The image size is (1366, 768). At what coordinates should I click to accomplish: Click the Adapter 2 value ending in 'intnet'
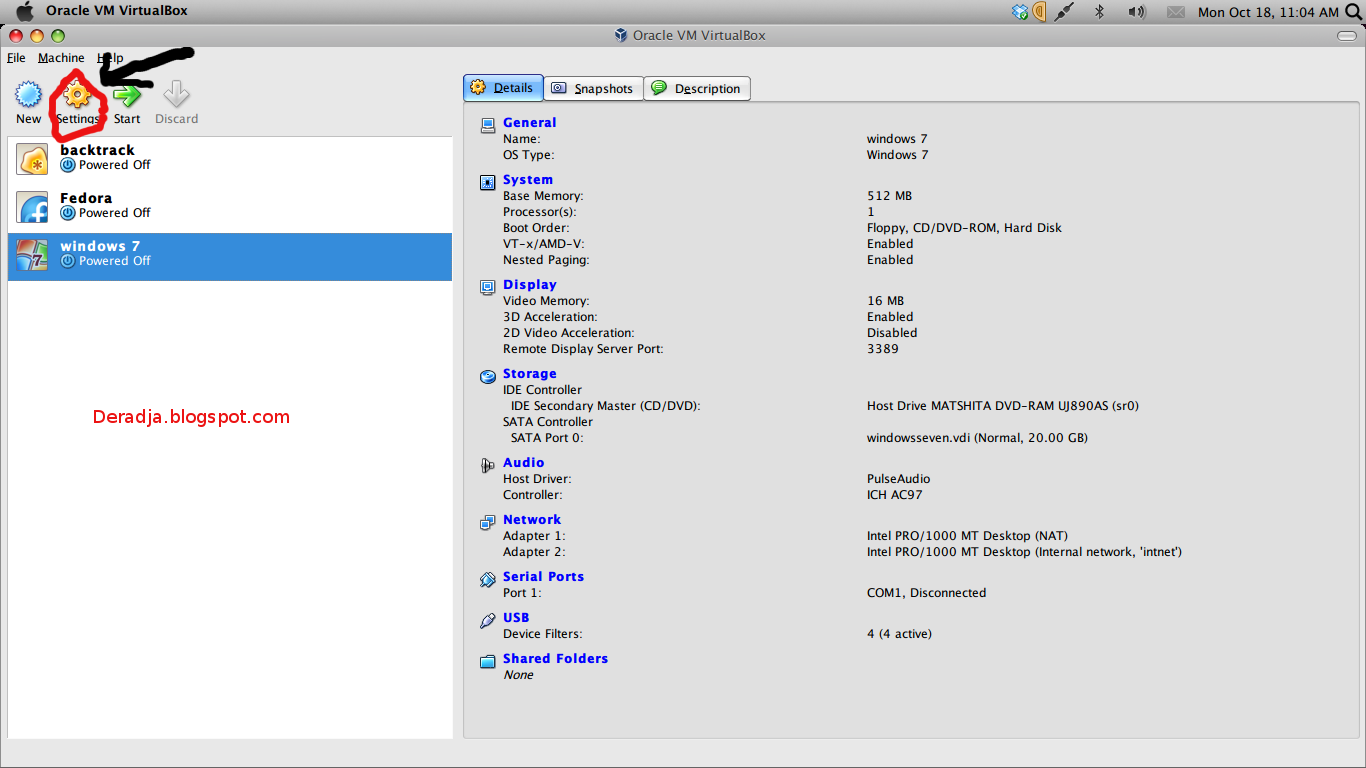click(x=1024, y=552)
